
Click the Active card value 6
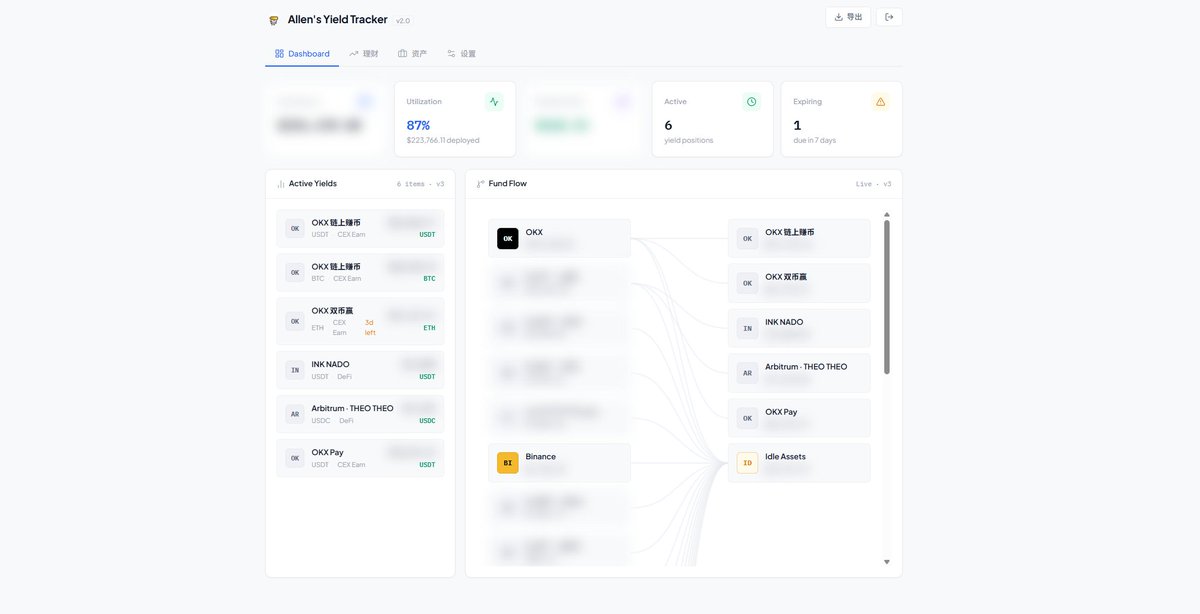(x=668, y=125)
